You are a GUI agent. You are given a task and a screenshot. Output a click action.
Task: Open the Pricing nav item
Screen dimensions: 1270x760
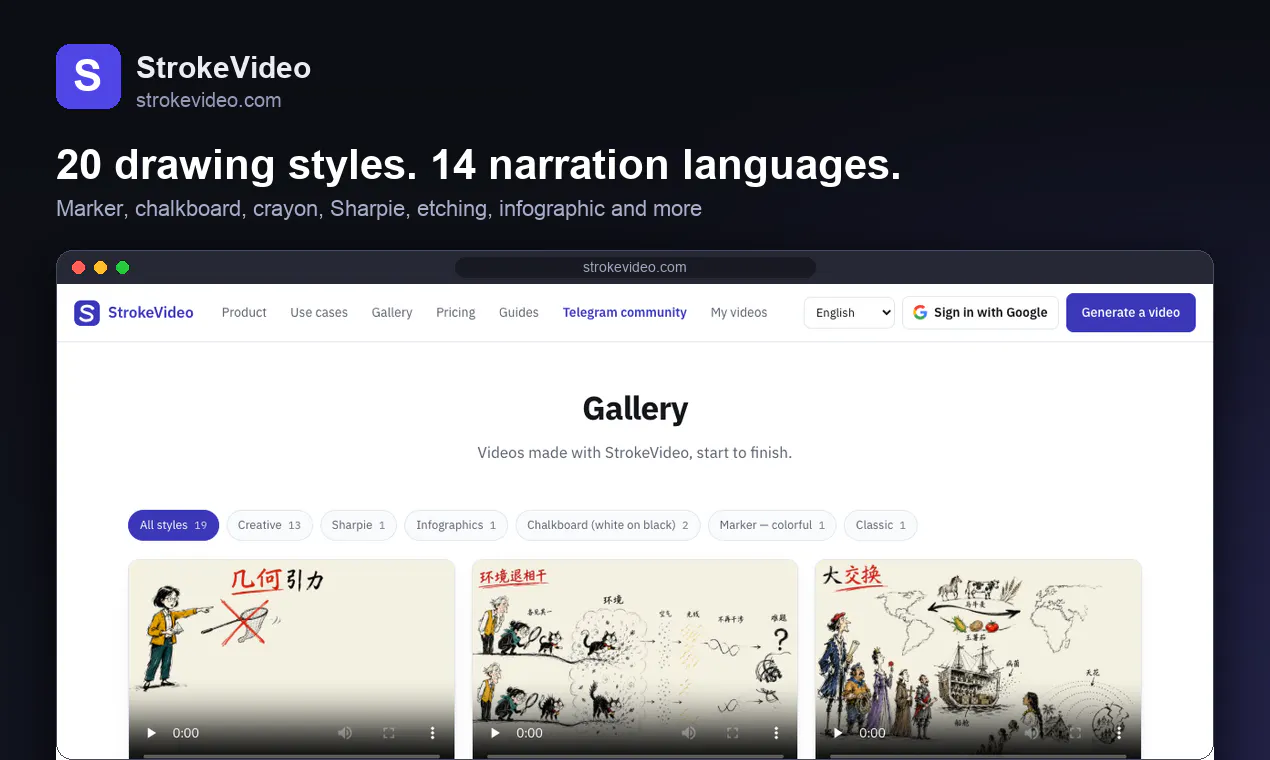pyautogui.click(x=456, y=313)
